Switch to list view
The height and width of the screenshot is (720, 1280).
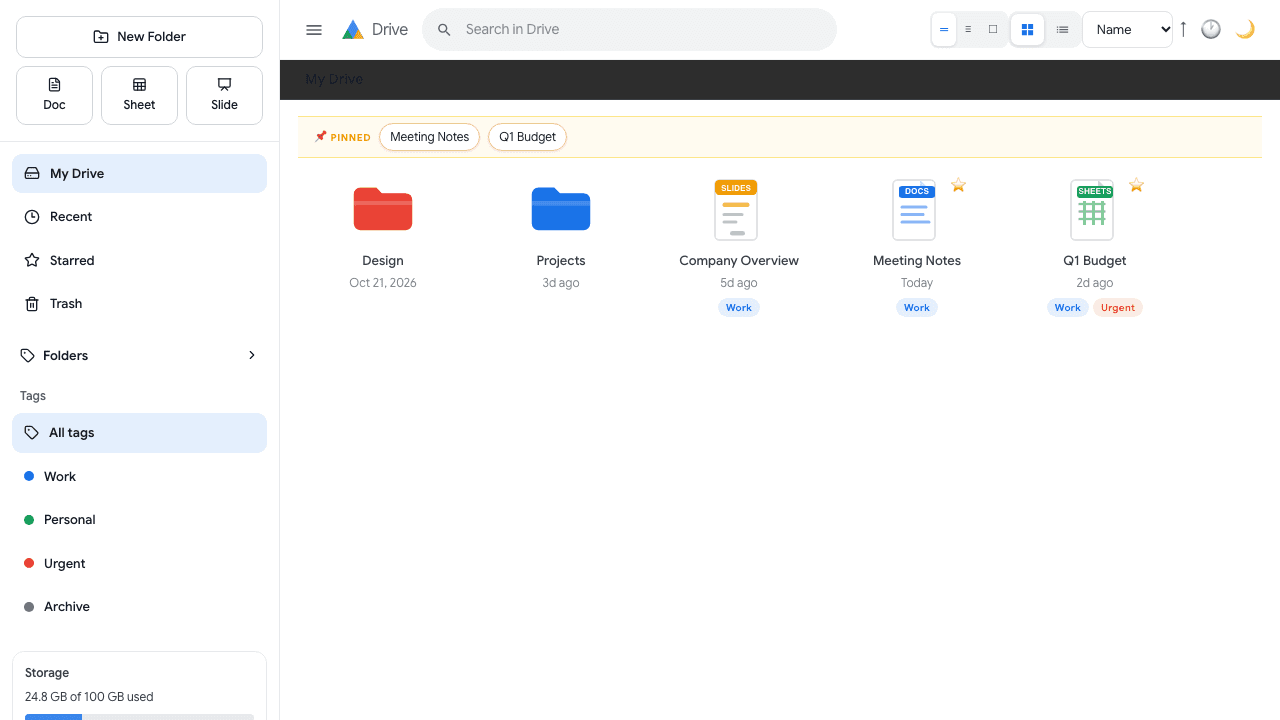(1062, 30)
